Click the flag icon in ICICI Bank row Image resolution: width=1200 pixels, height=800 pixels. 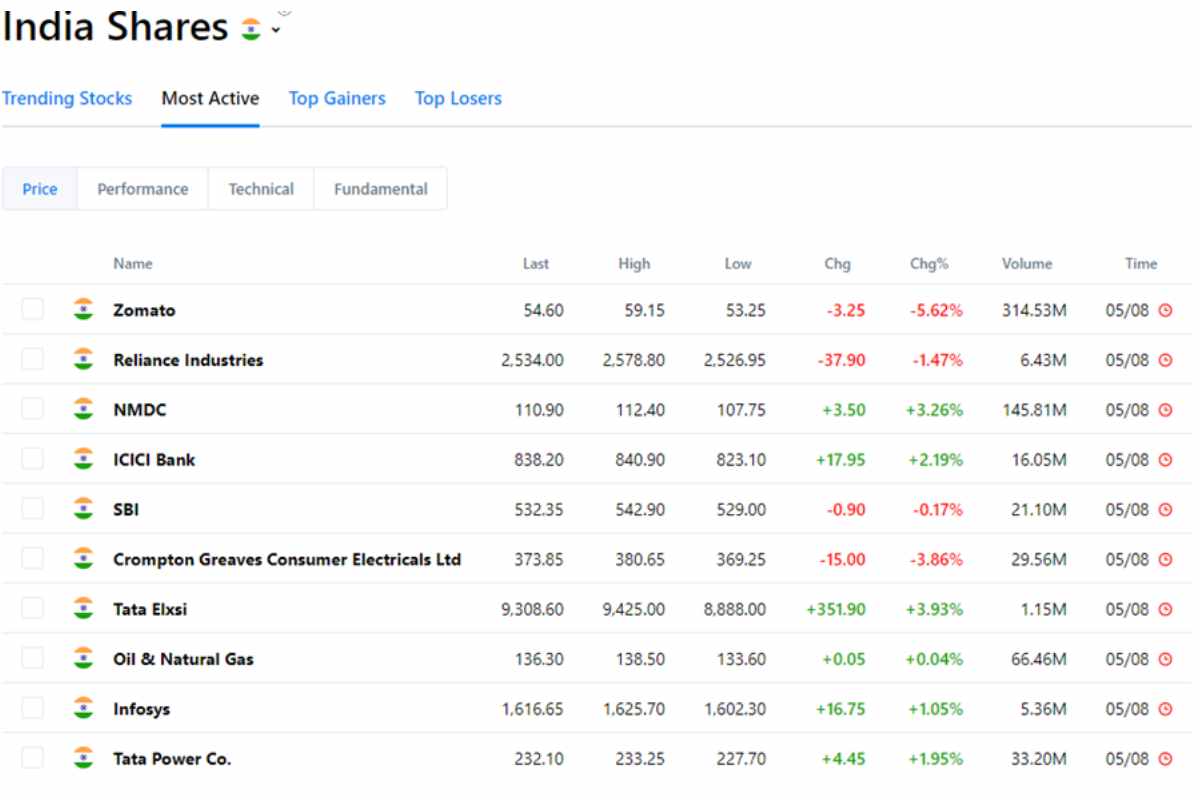[83, 460]
